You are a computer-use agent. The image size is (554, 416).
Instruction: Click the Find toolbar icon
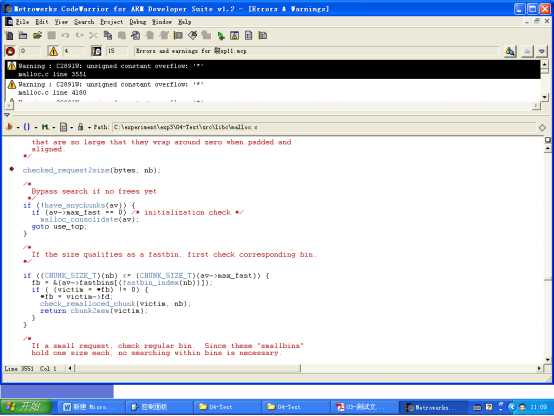click(135, 35)
